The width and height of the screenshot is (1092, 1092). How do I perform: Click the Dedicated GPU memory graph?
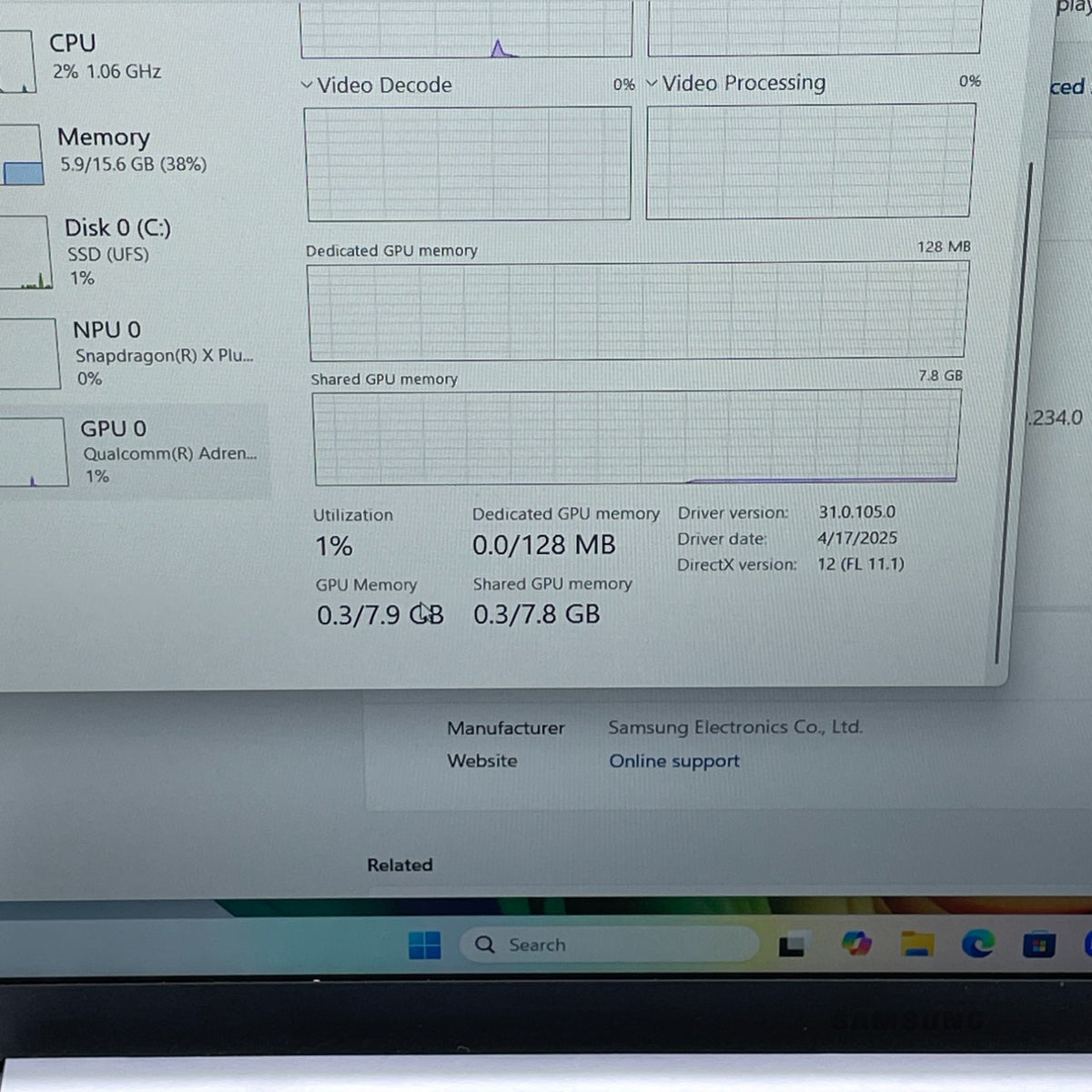tap(638, 311)
